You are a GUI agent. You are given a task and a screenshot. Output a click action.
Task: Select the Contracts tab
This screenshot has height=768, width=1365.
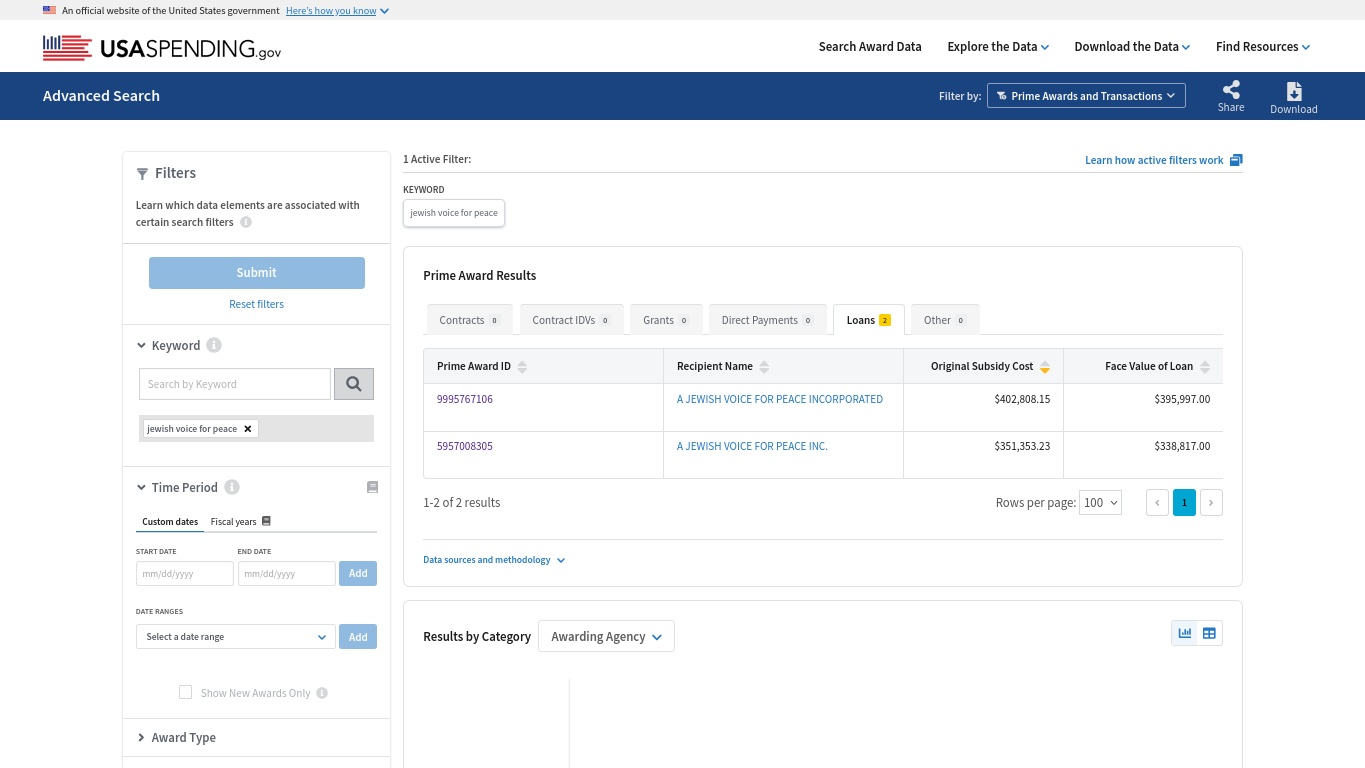pyautogui.click(x=469, y=320)
